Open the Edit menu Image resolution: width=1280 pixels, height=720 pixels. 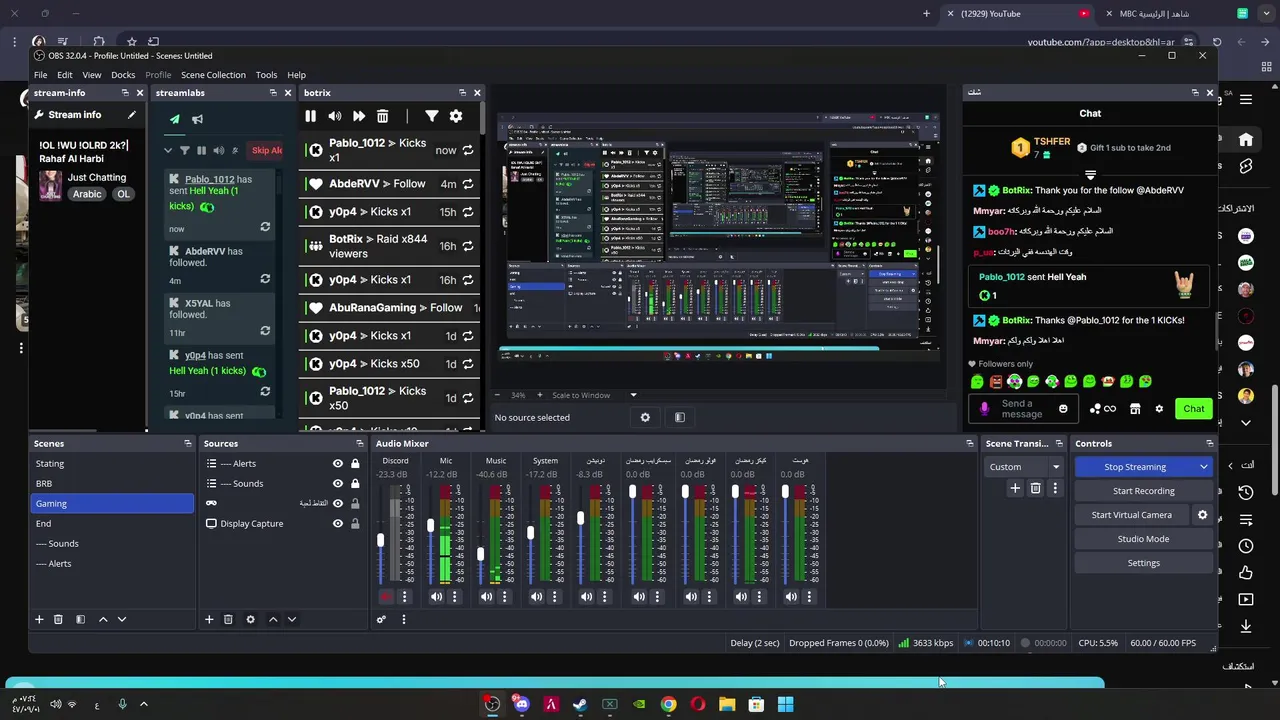(x=64, y=75)
